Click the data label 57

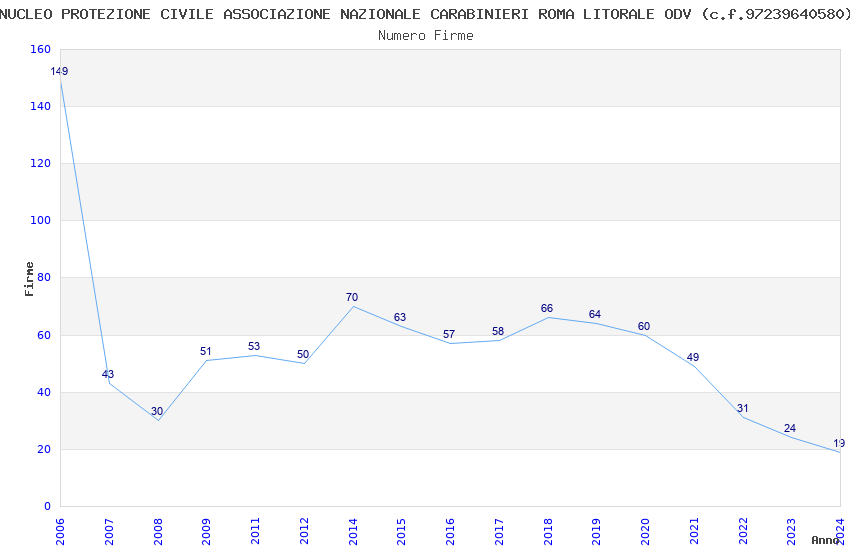point(449,334)
